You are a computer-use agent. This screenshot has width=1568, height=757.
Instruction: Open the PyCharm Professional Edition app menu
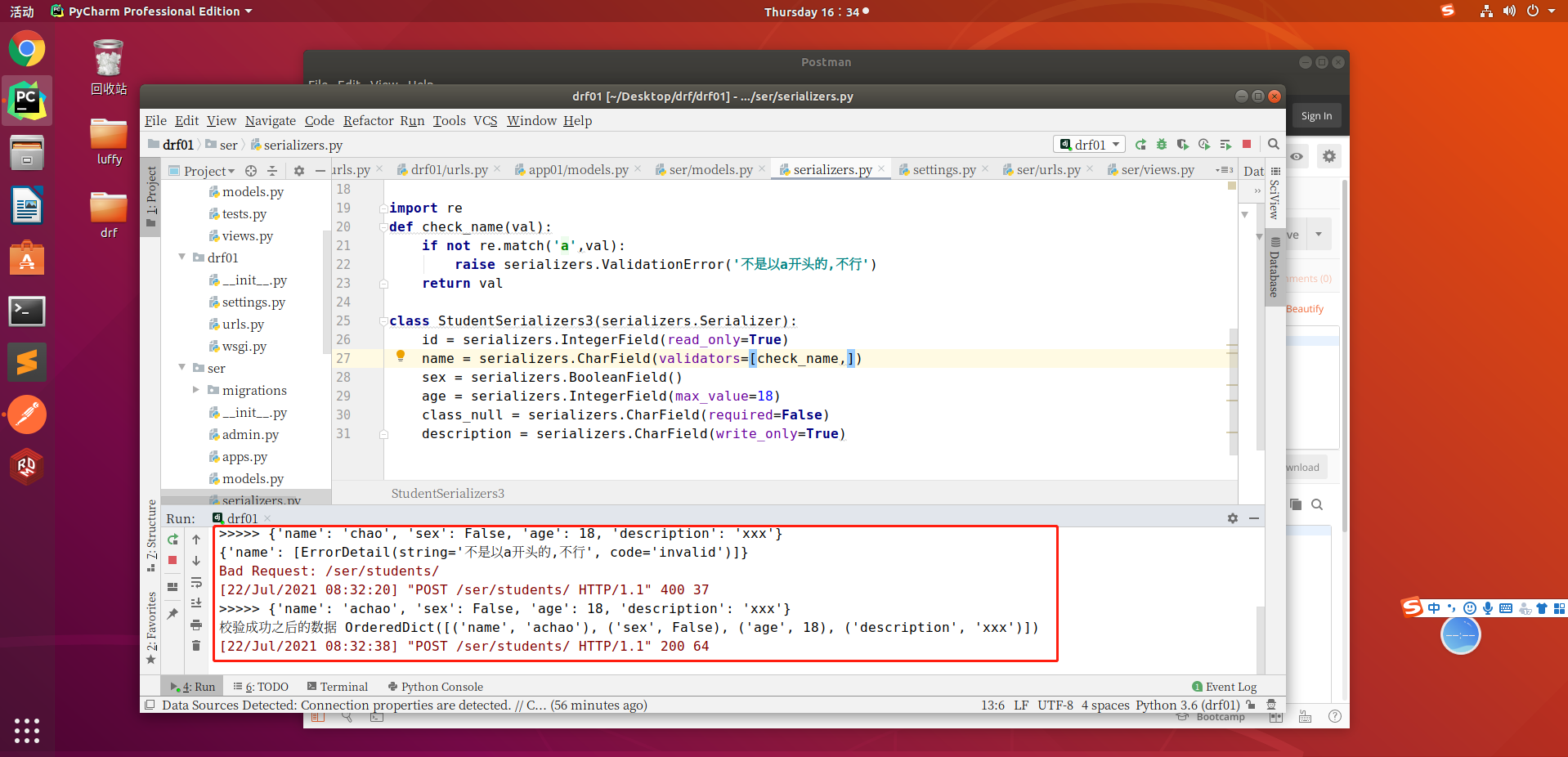click(x=152, y=11)
